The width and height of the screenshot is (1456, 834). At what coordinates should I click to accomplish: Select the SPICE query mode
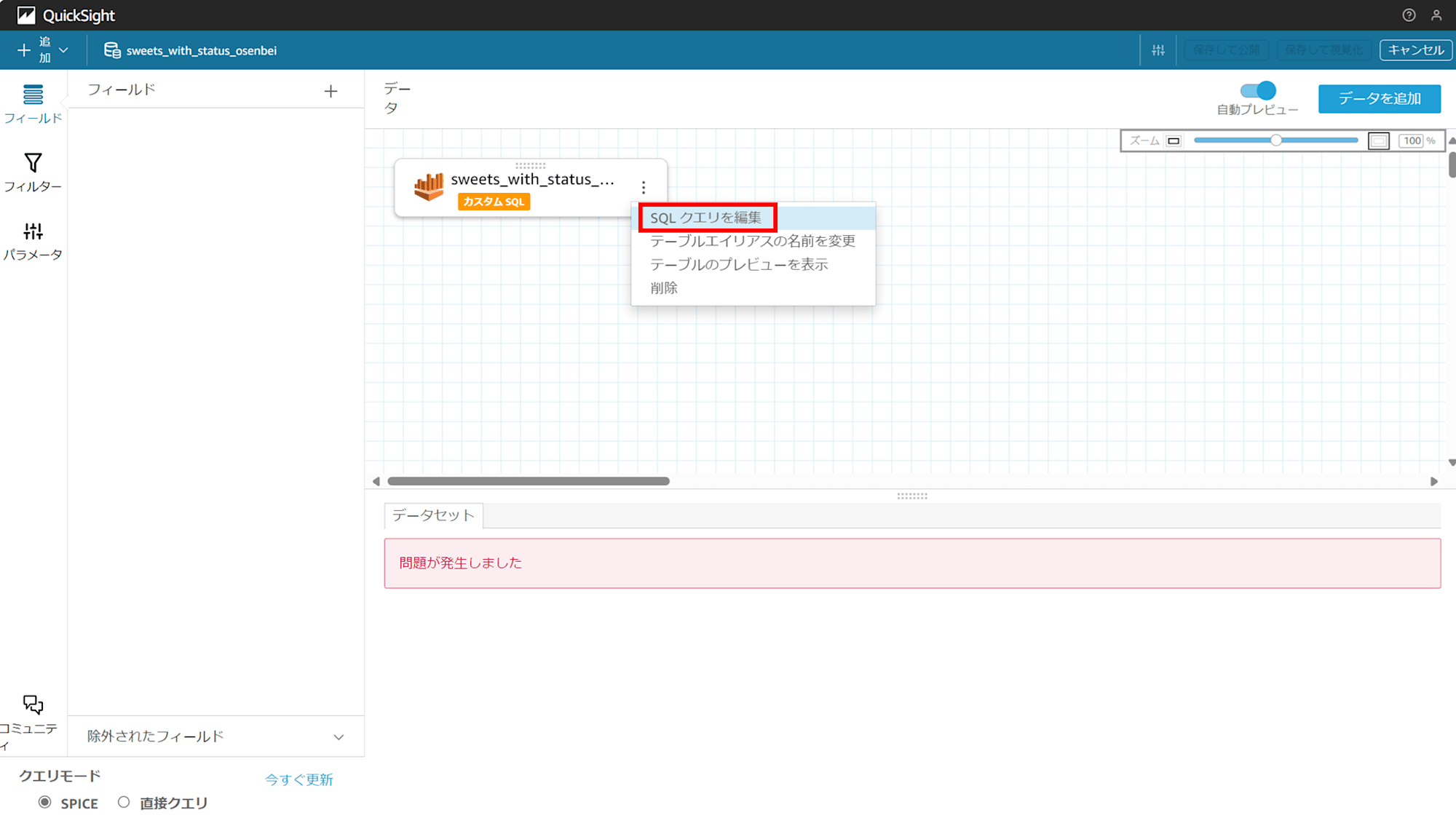(x=45, y=802)
